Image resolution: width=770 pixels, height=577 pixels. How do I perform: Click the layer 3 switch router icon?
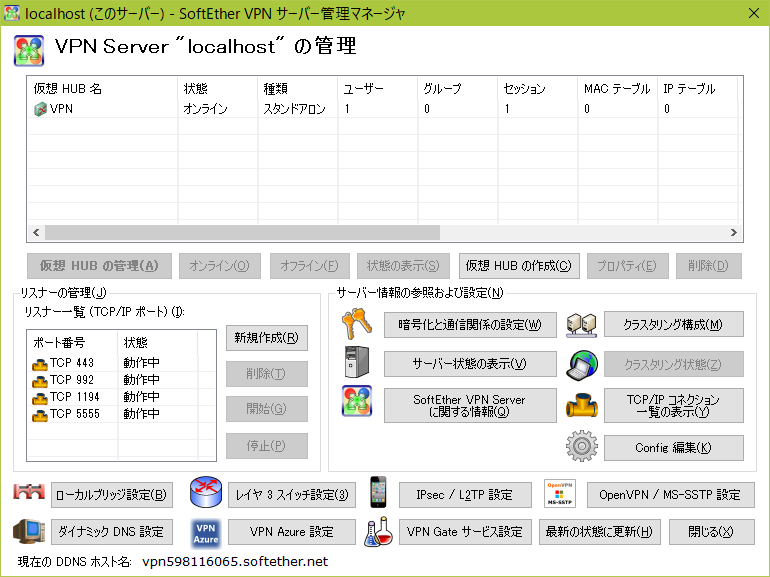206,492
